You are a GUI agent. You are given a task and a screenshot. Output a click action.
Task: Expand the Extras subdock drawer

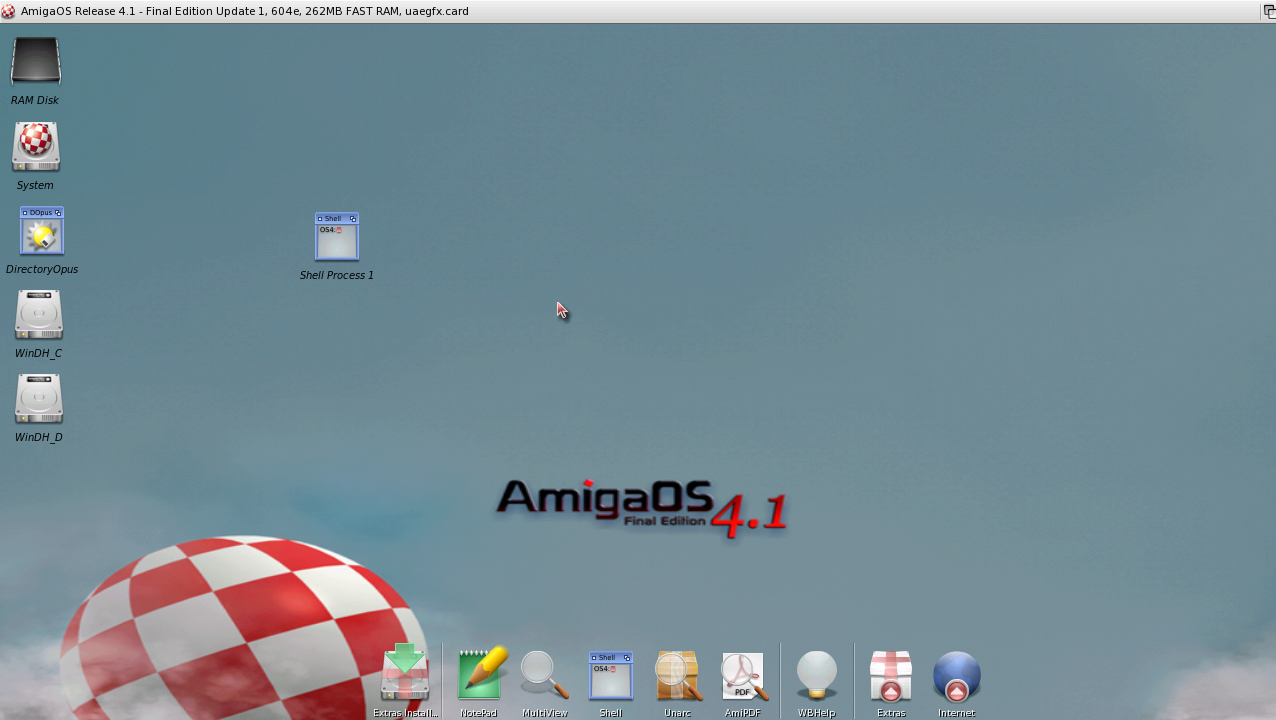click(890, 675)
